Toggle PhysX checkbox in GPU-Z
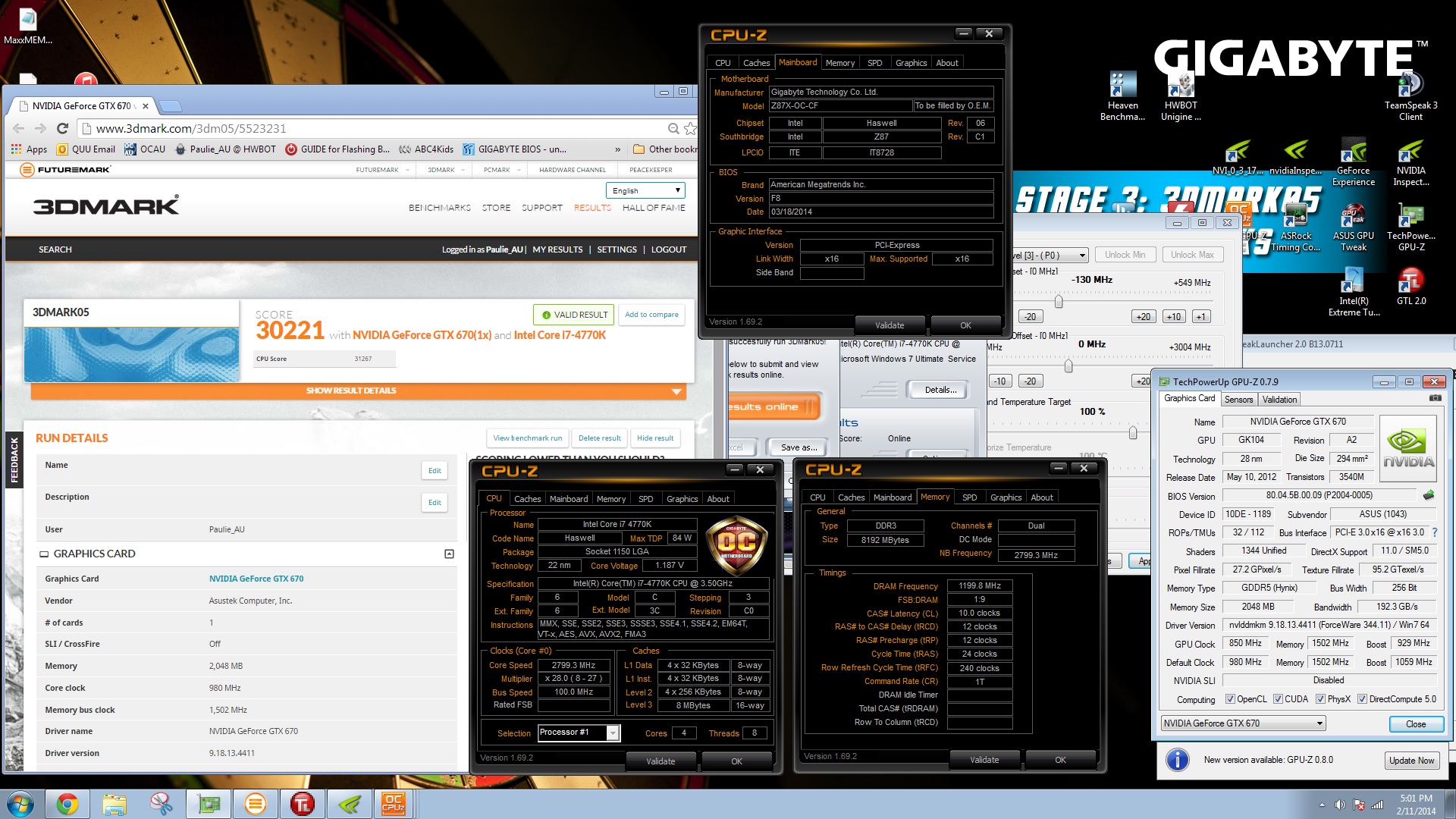 tap(1320, 699)
